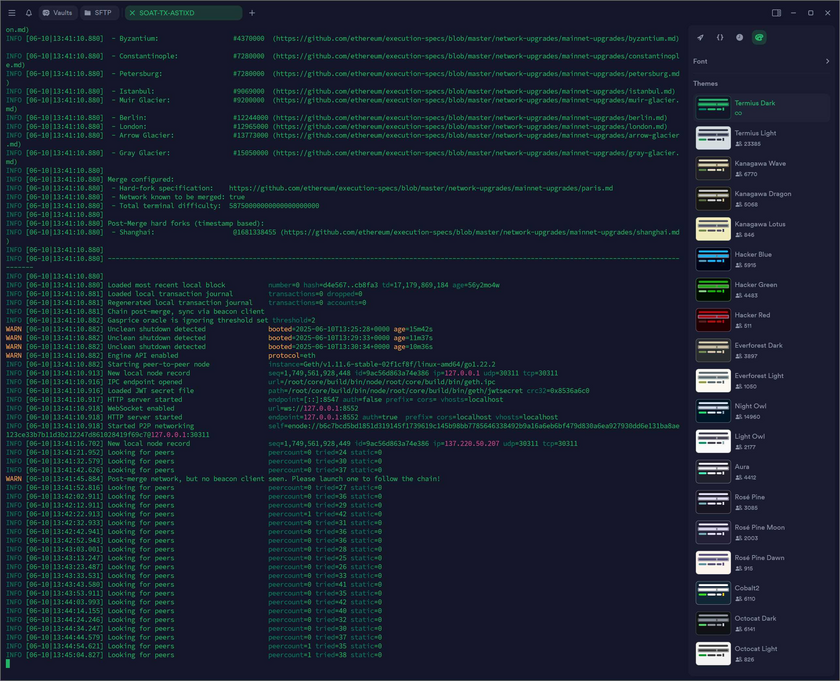The width and height of the screenshot is (840, 681).
Task: Click the istanbul.md upgrade URL
Action: (475, 91)
